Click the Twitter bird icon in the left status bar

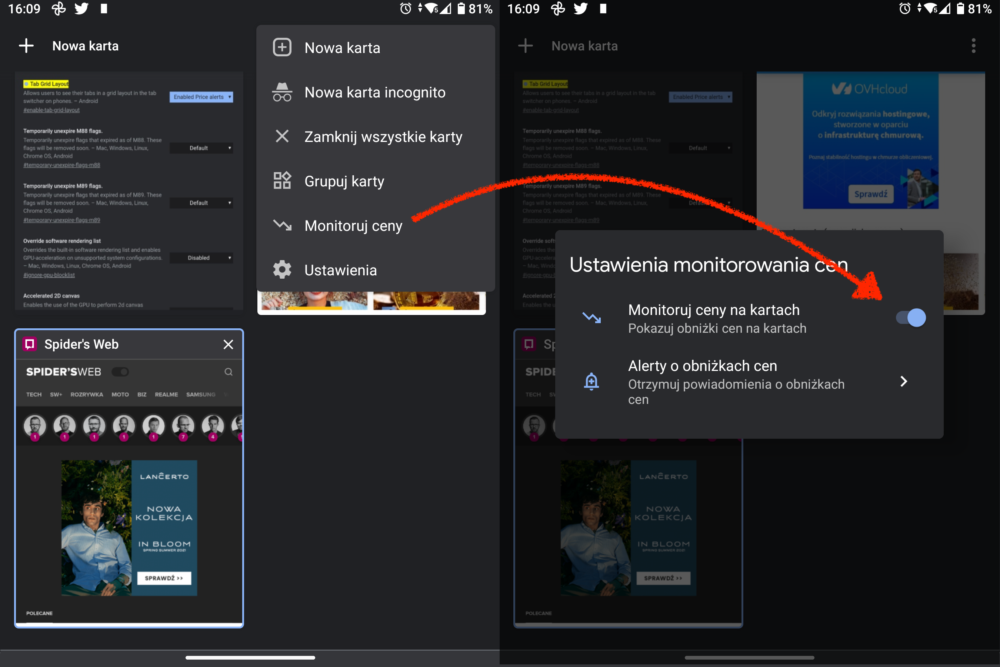tap(82, 8)
